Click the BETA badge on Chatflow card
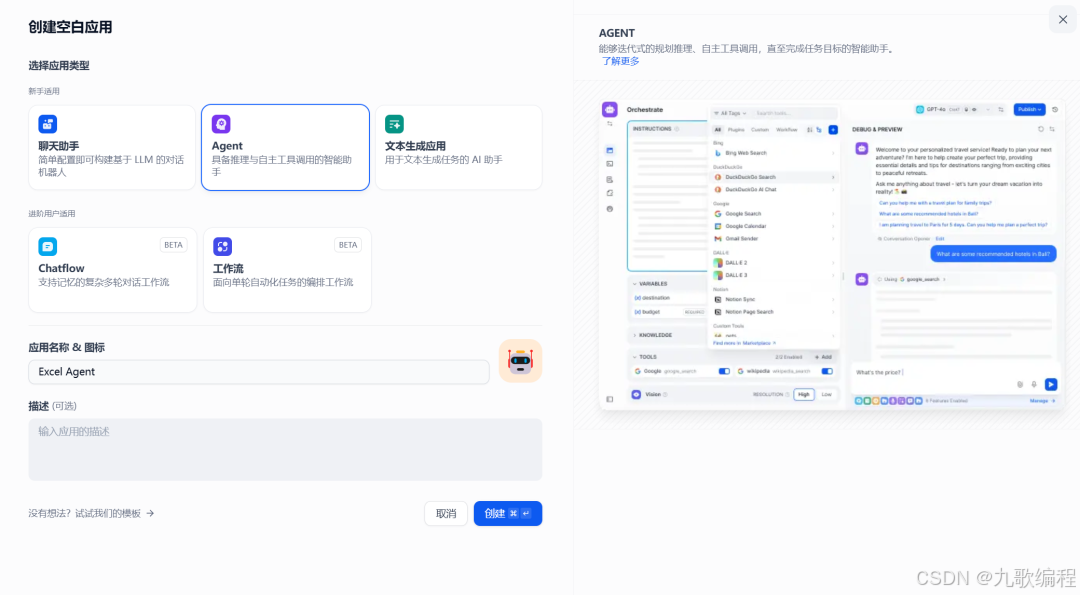Image resolution: width=1080 pixels, height=595 pixels. 174,245
